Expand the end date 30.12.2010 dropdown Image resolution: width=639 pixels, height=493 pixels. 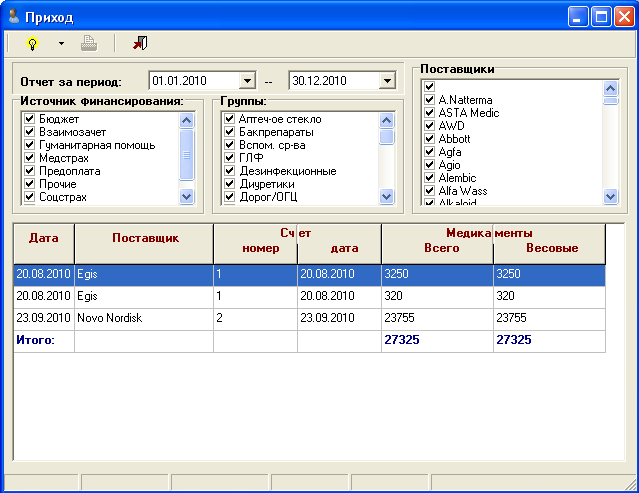click(x=387, y=81)
